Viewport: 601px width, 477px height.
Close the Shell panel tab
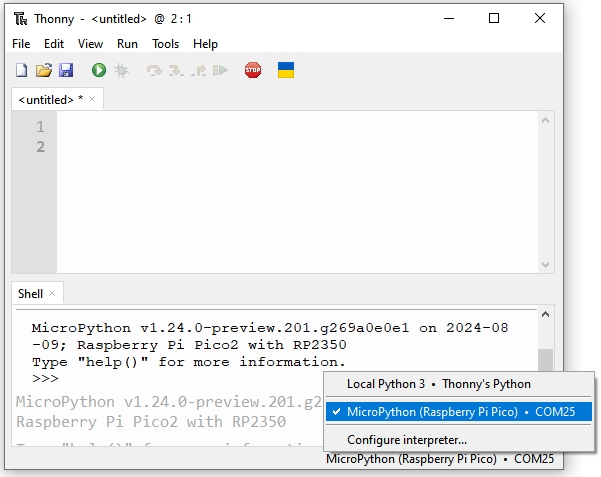(x=52, y=293)
